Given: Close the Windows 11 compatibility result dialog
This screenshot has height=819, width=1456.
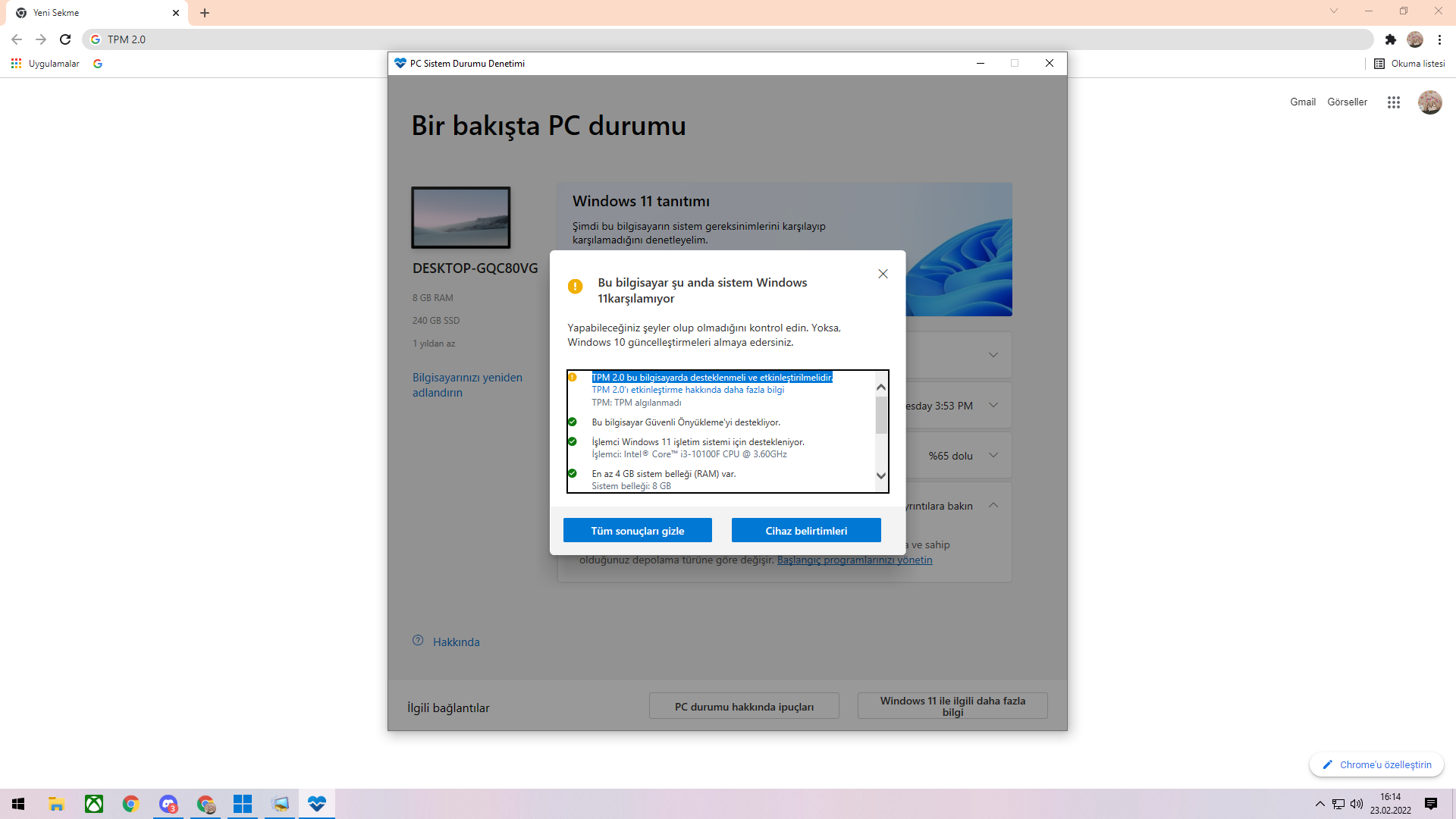Looking at the screenshot, I should click(x=883, y=274).
